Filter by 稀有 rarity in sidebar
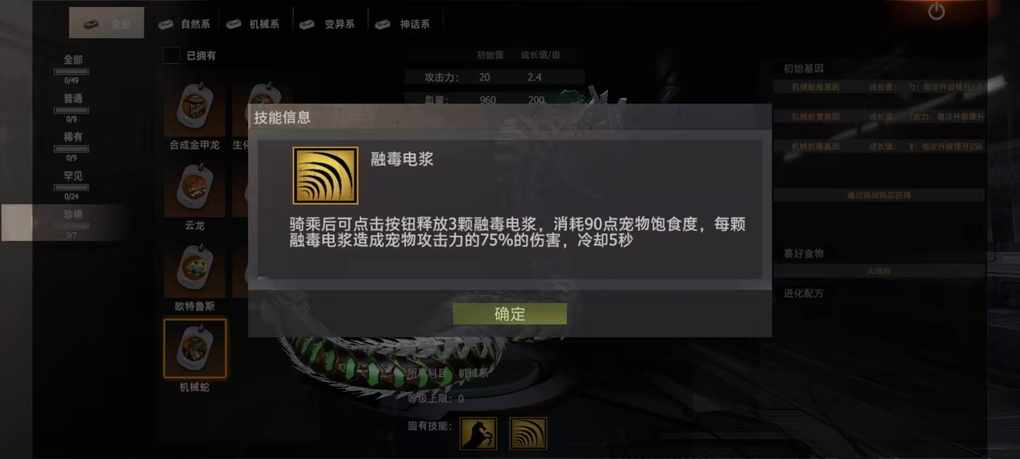 coord(72,145)
